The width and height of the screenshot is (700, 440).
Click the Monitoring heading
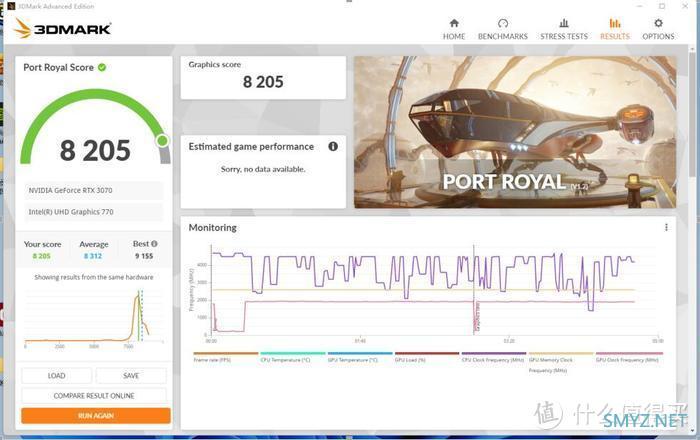pyautogui.click(x=212, y=228)
